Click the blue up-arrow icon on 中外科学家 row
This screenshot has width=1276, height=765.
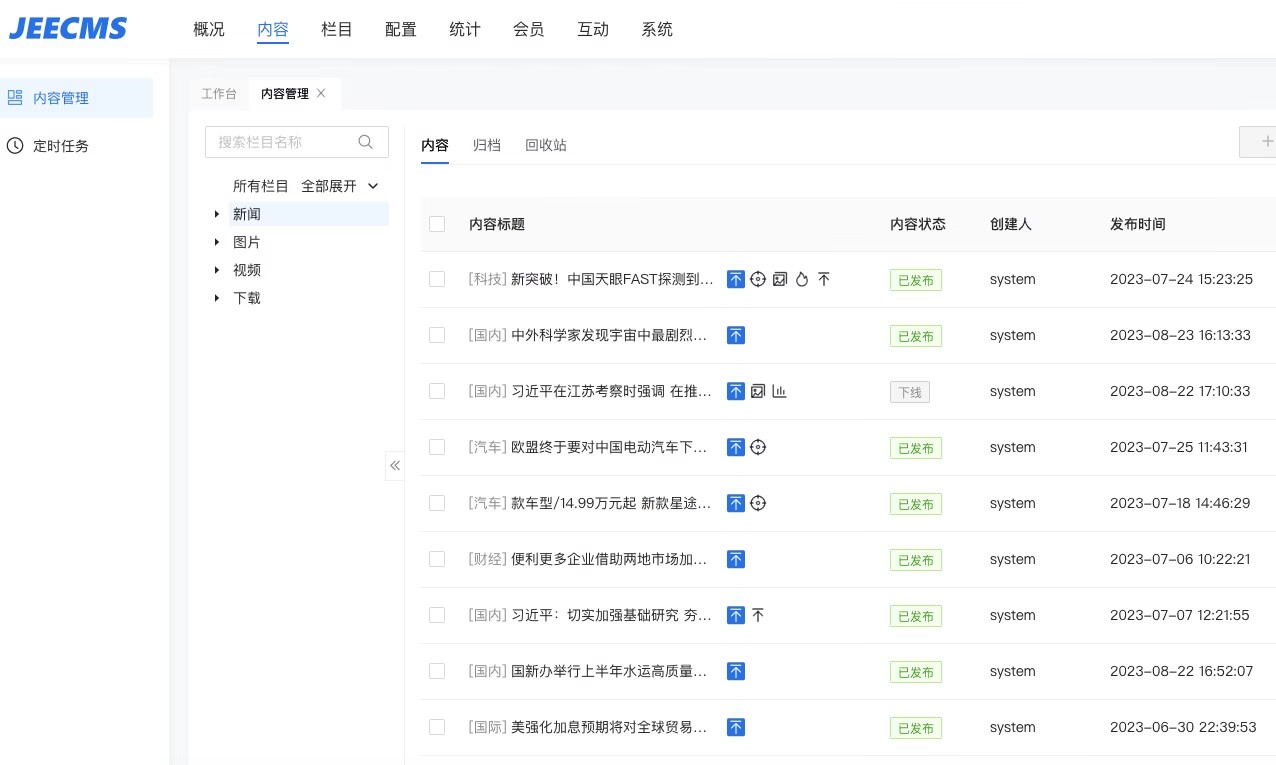pyautogui.click(x=736, y=336)
